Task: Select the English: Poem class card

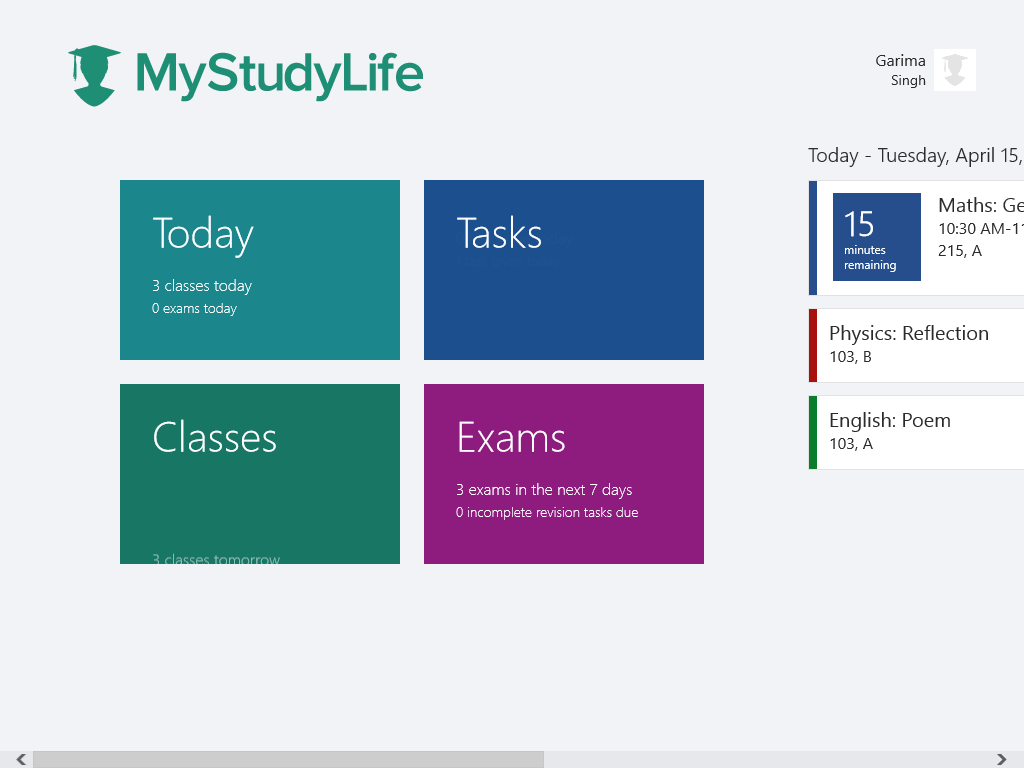Action: pyautogui.click(x=916, y=432)
